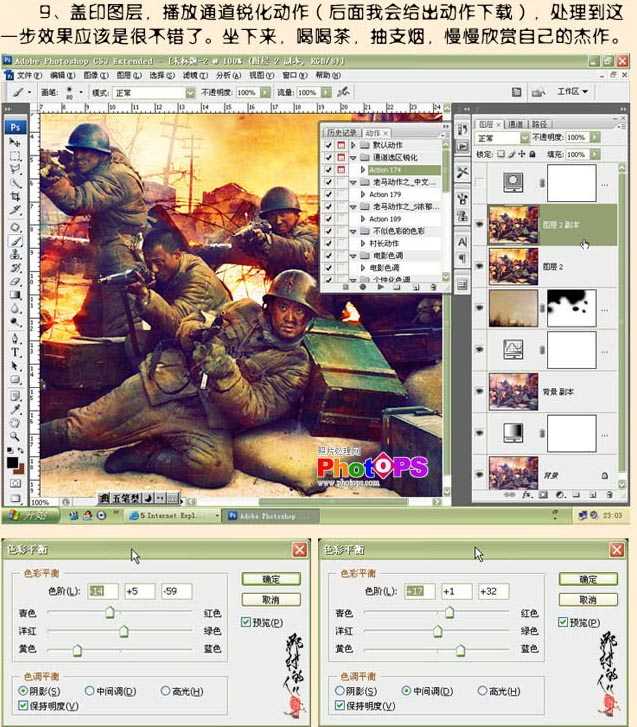Expand the 默认动作 action set
The image size is (637, 727).
[353, 145]
